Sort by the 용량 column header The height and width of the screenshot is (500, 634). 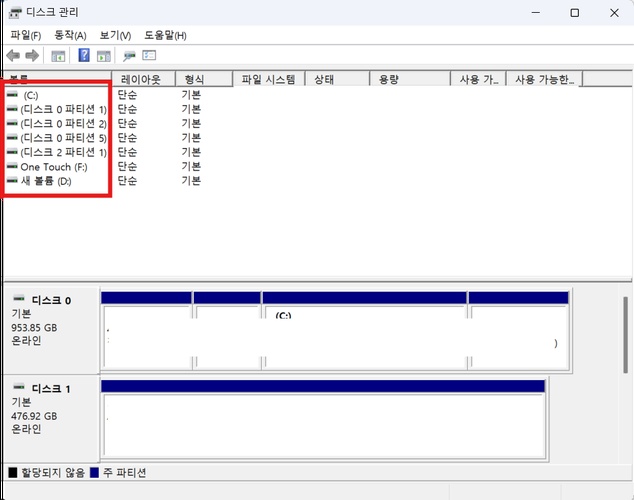[410, 79]
